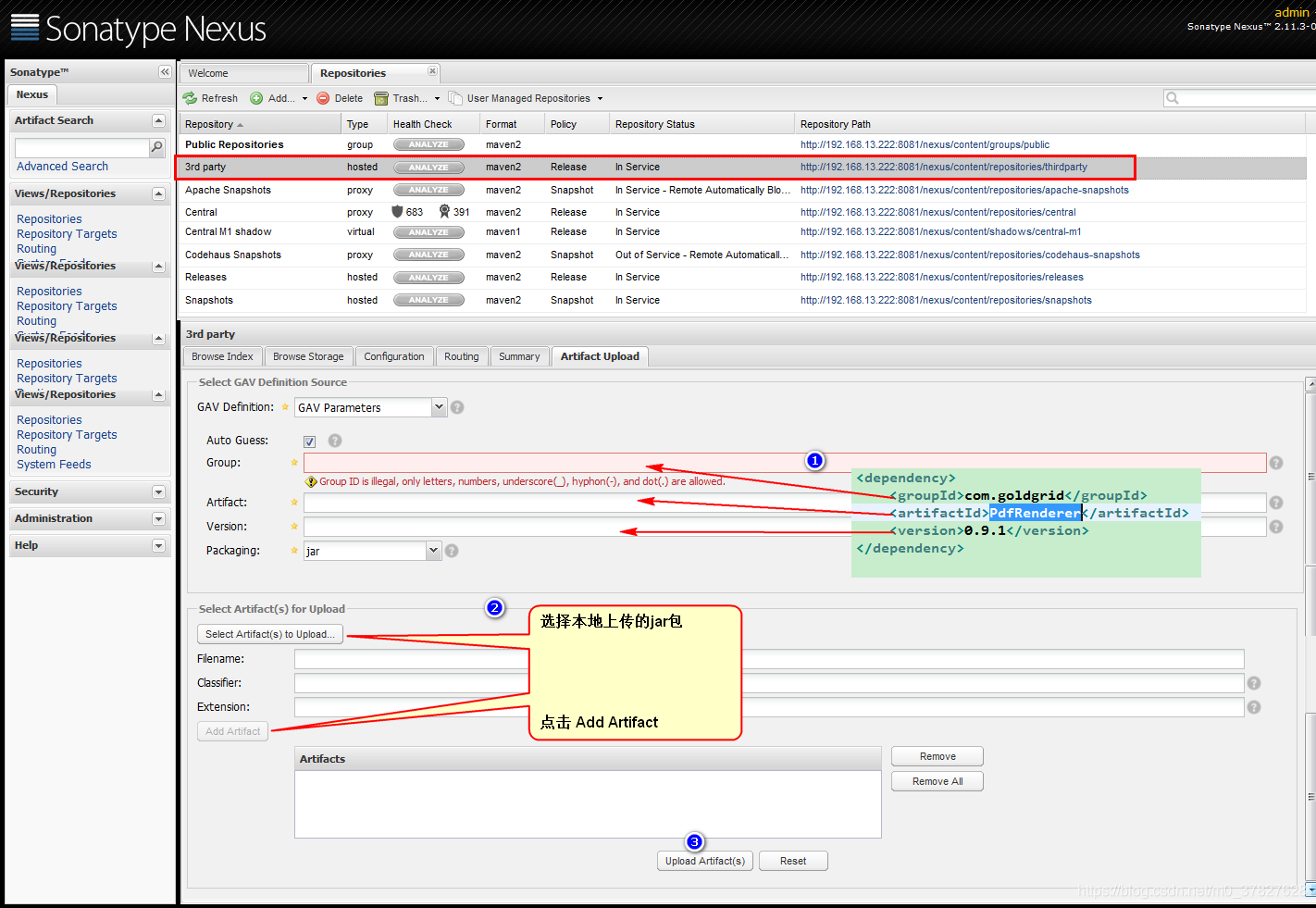
Task: Collapse the left sidebar with the chevron icon
Action: tap(165, 72)
